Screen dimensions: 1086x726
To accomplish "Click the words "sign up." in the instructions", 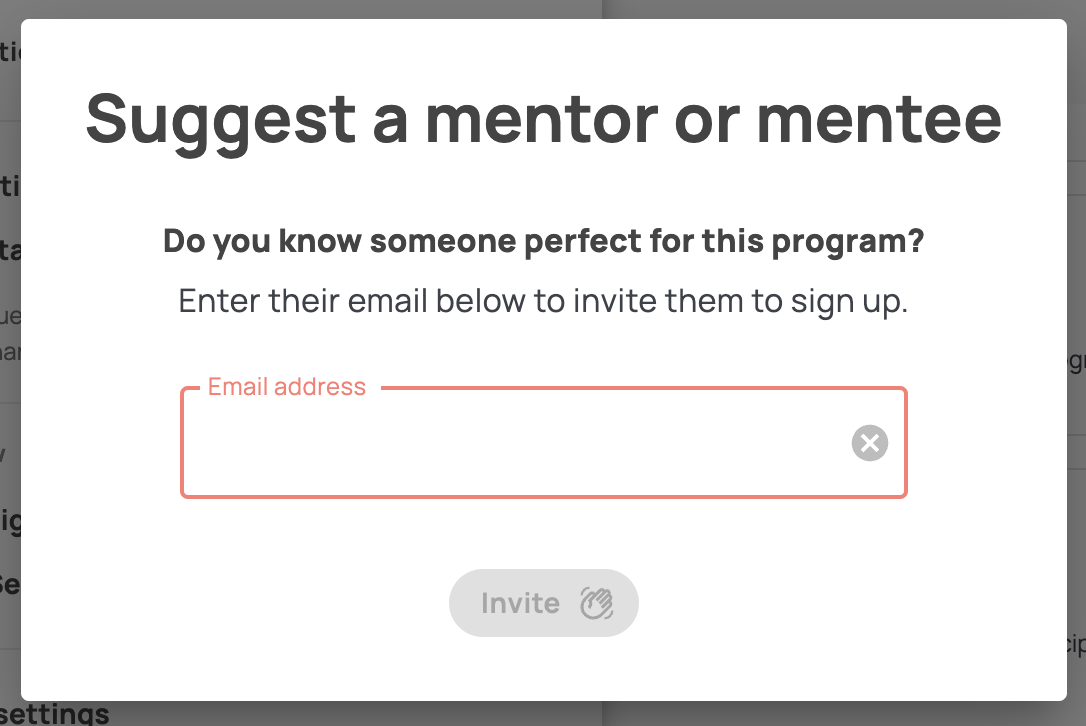I will coord(849,302).
